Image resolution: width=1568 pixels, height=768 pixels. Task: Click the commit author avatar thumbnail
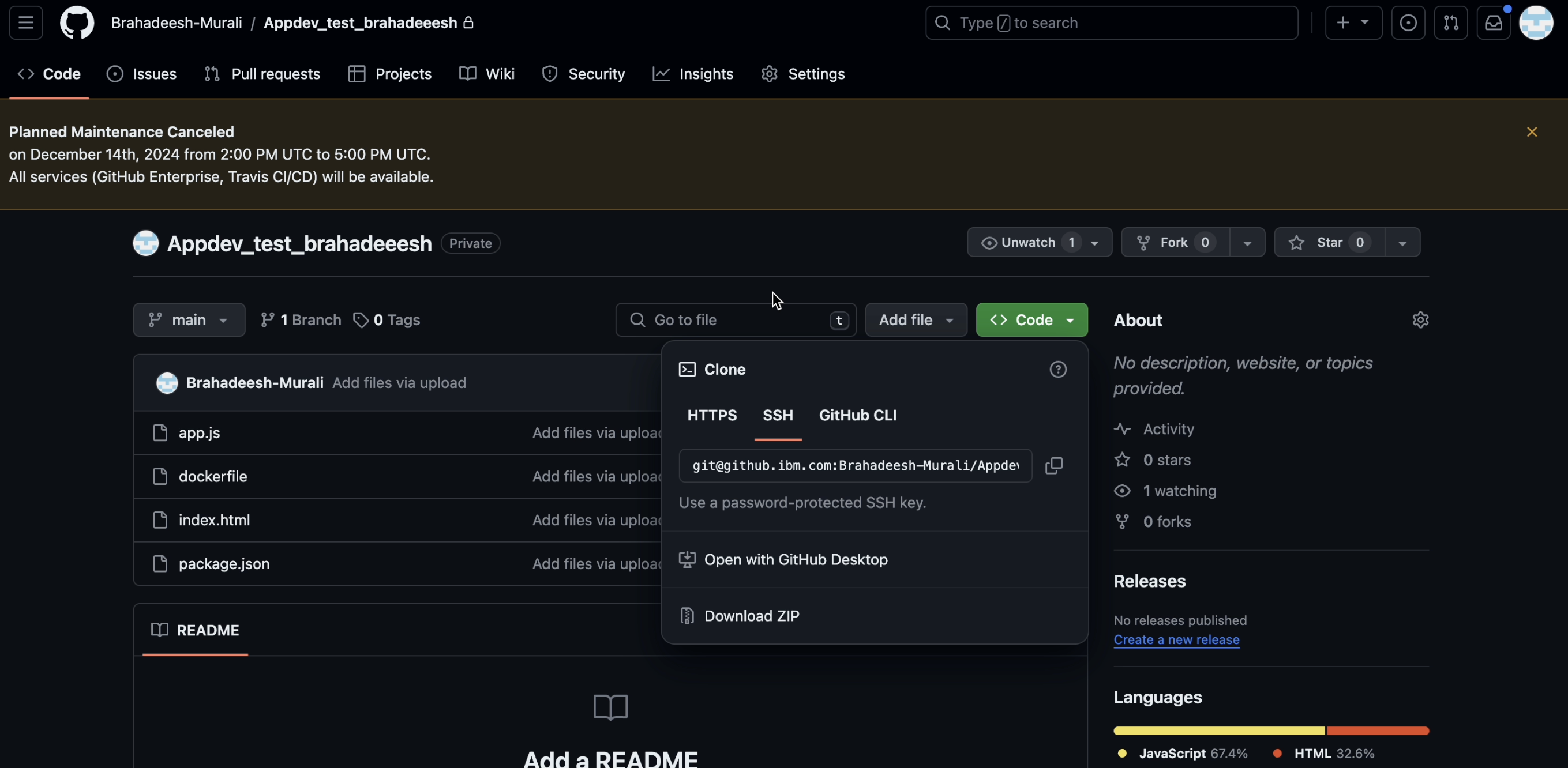click(167, 383)
